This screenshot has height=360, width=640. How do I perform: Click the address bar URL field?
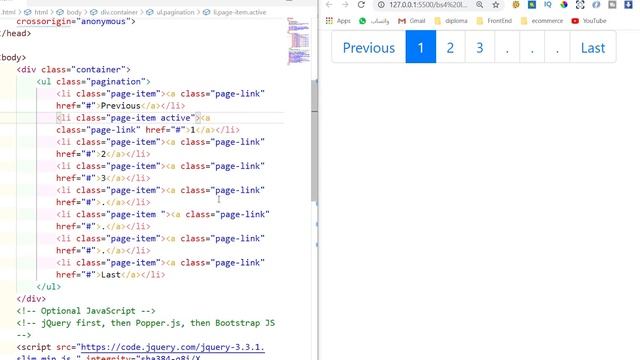(x=428, y=5)
